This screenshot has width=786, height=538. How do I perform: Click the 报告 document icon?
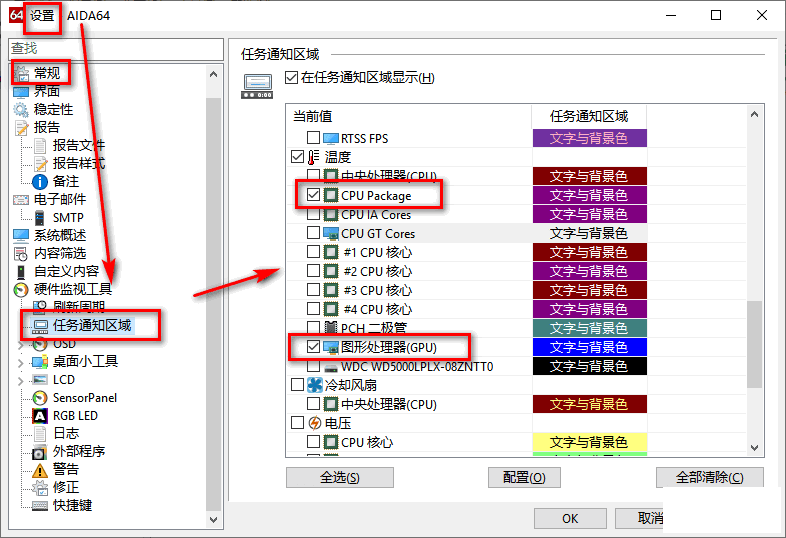22,128
